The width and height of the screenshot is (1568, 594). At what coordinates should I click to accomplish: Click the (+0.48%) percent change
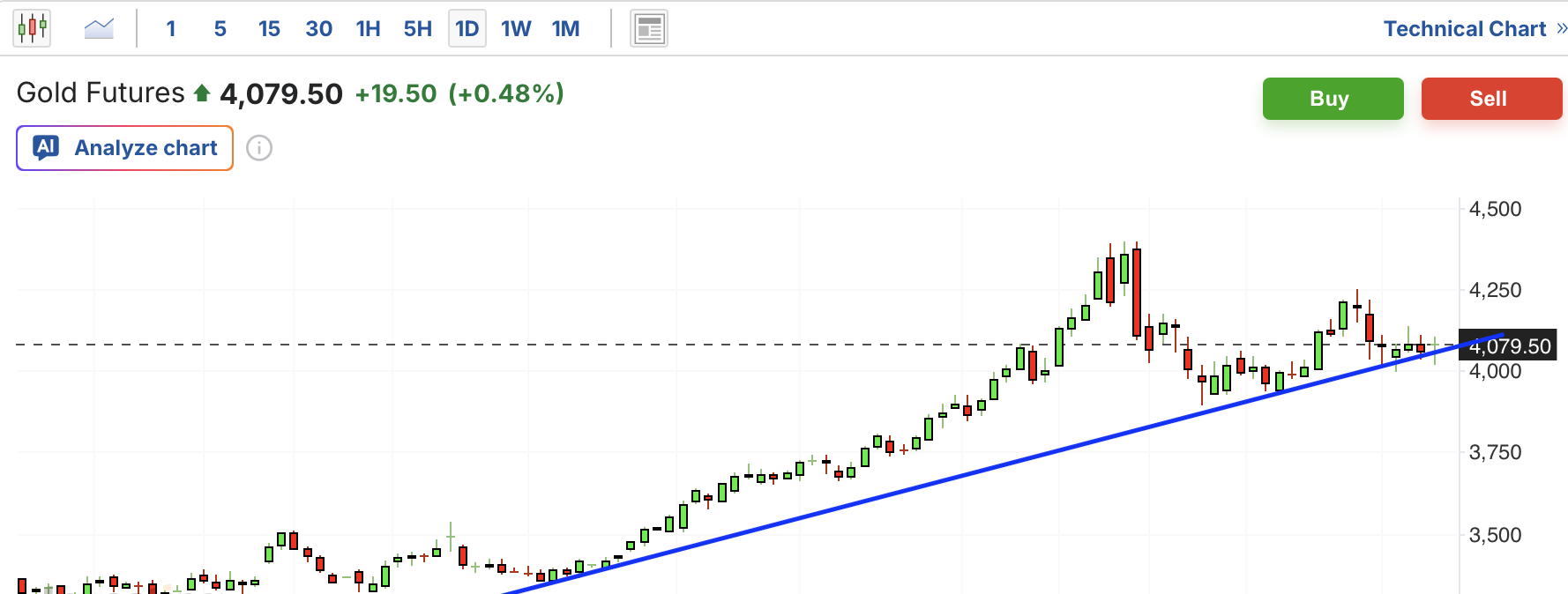tap(506, 93)
